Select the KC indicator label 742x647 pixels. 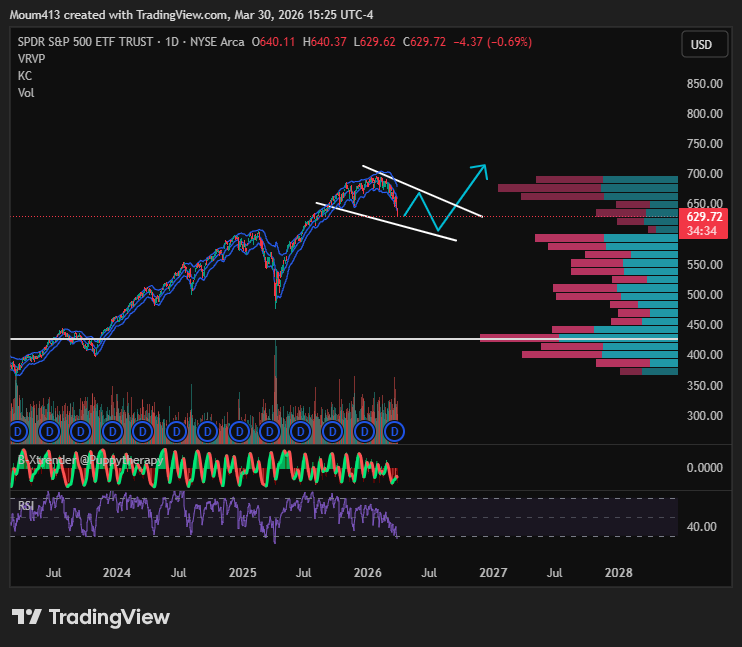(25, 76)
